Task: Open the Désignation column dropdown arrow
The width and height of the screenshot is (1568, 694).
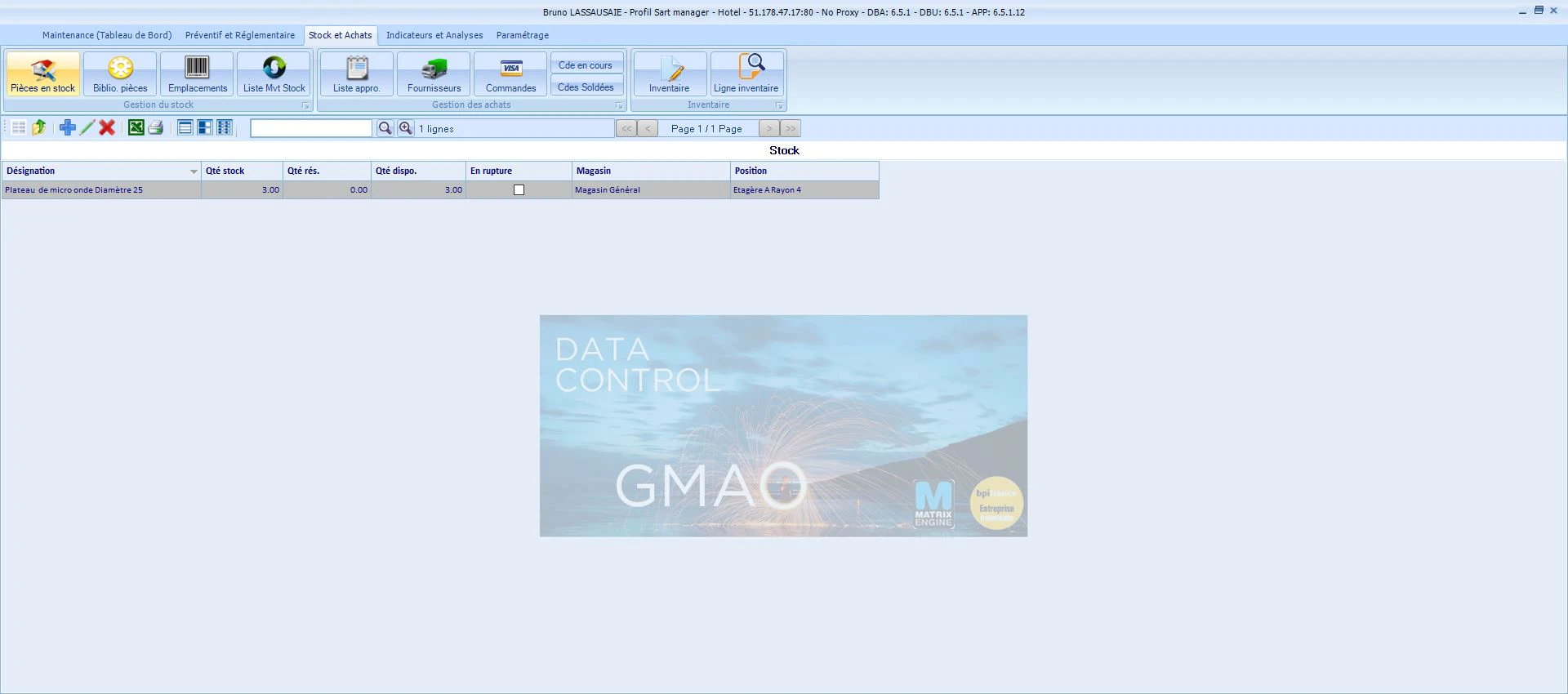Action: [194, 171]
